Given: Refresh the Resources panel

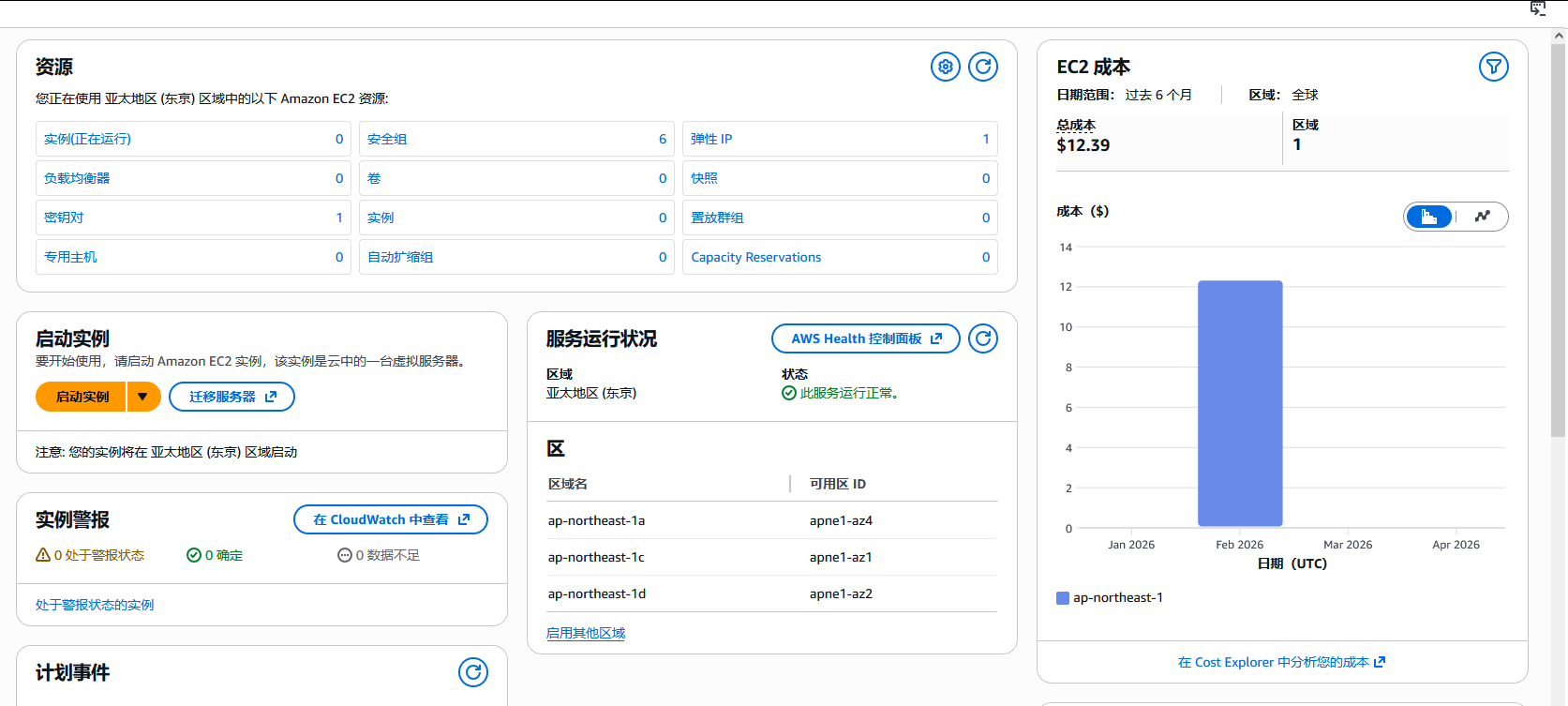Looking at the screenshot, I should pos(982,67).
